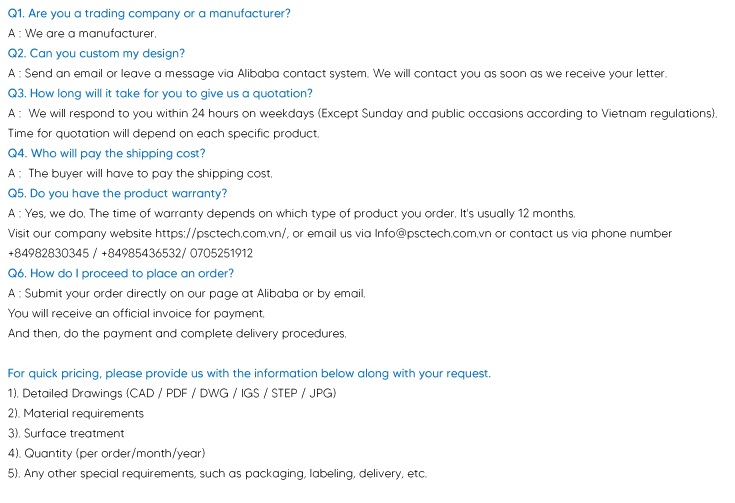The image size is (735, 503).
Task: Click phone number +84985436532
Action: click(x=143, y=254)
